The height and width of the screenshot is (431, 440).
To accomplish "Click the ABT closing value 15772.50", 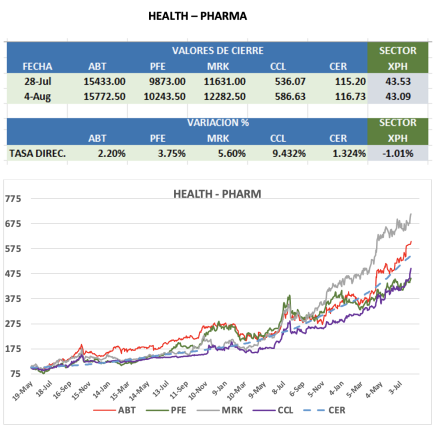I will click(104, 97).
